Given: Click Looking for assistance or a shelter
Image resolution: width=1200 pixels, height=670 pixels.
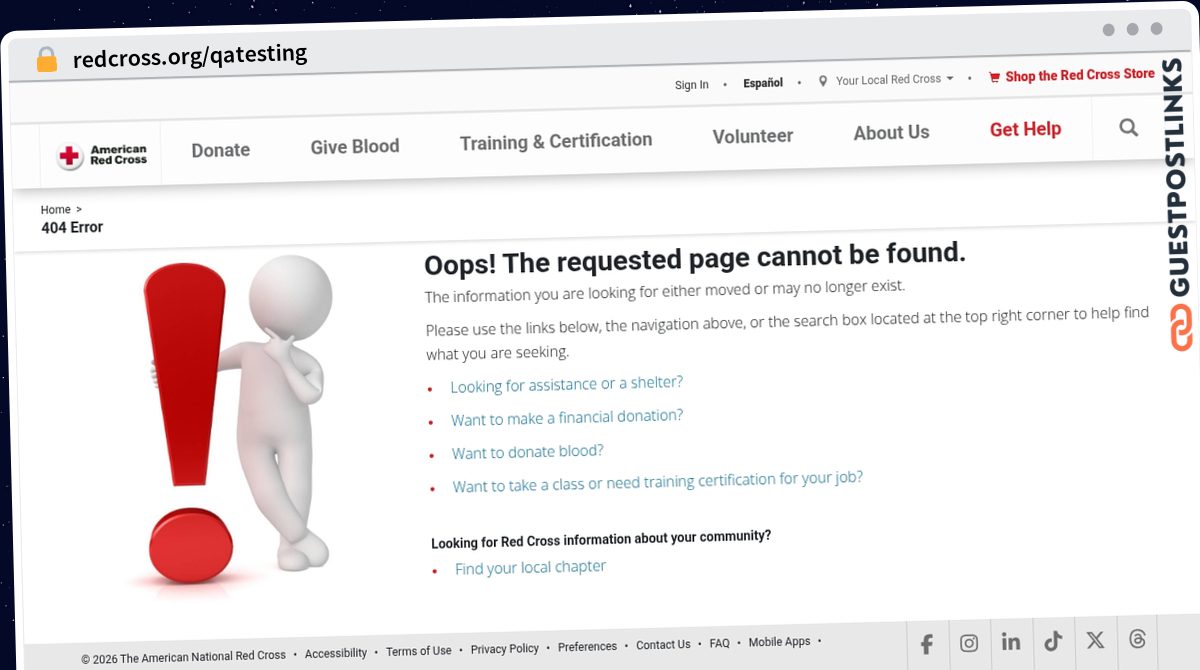Looking at the screenshot, I should [x=567, y=385].
